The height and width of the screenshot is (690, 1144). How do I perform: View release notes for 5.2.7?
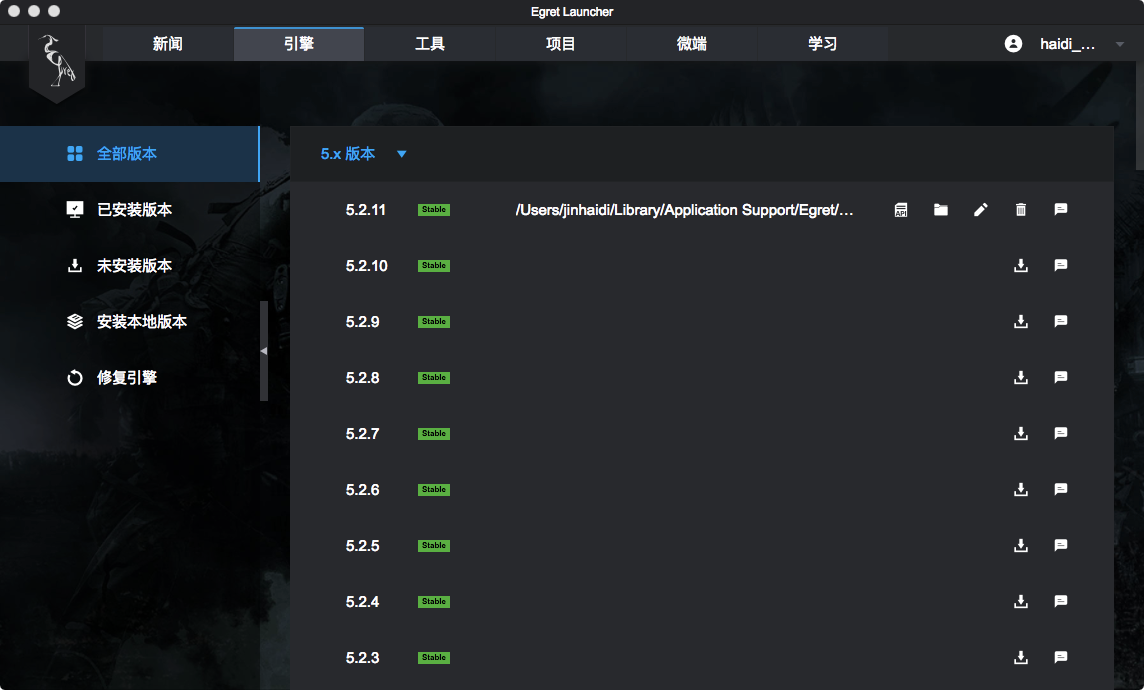tap(1061, 434)
